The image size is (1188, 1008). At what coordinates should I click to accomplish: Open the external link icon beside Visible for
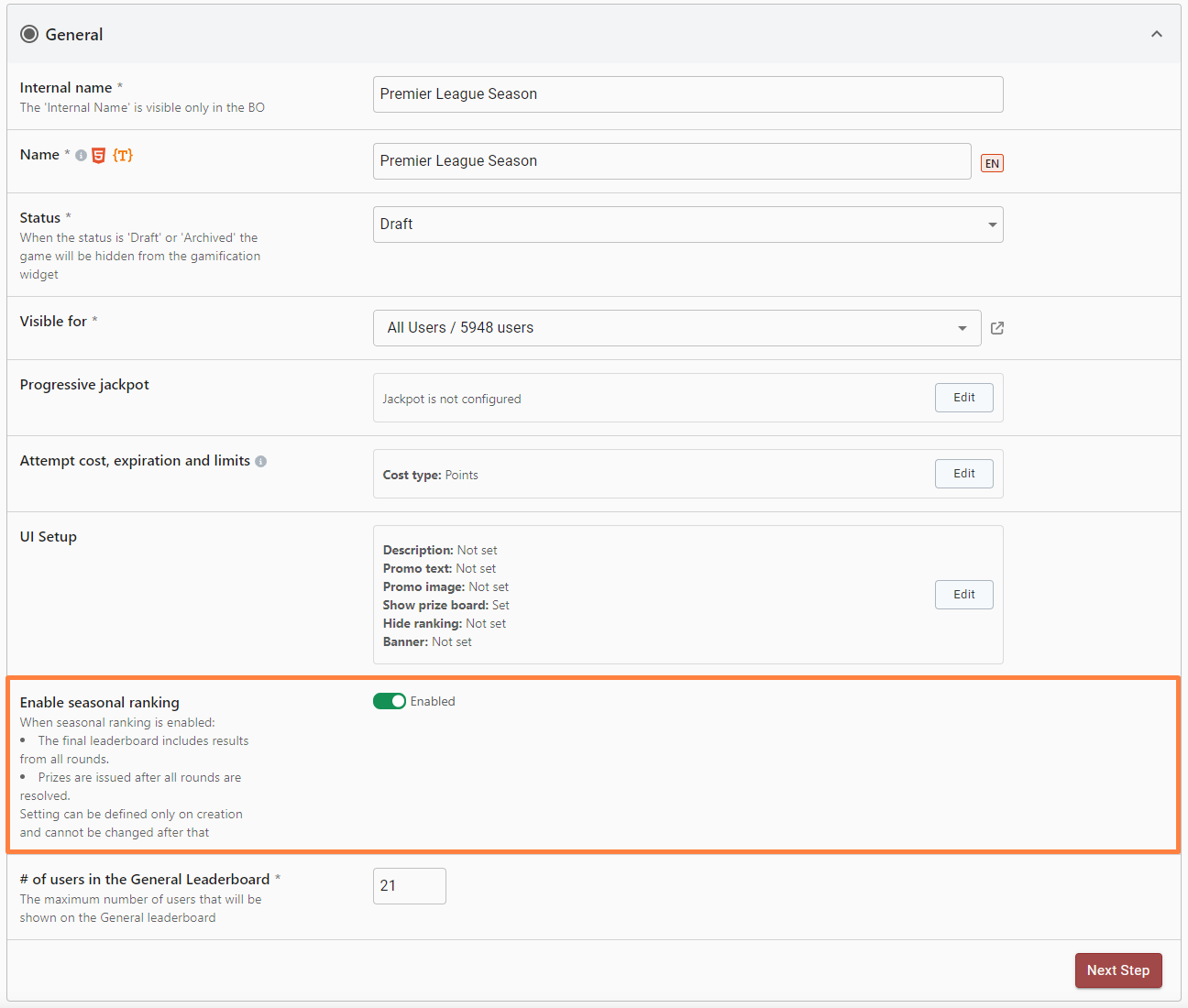(x=997, y=328)
